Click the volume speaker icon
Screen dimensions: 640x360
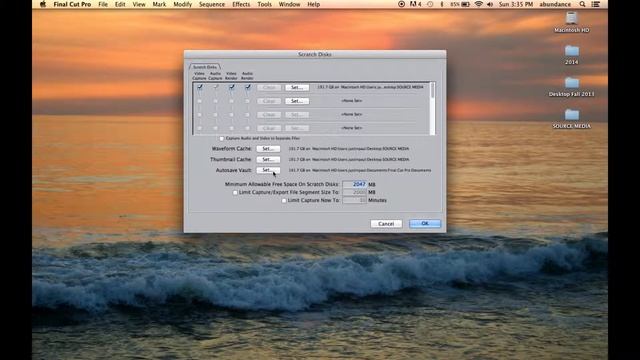click(490, 4)
